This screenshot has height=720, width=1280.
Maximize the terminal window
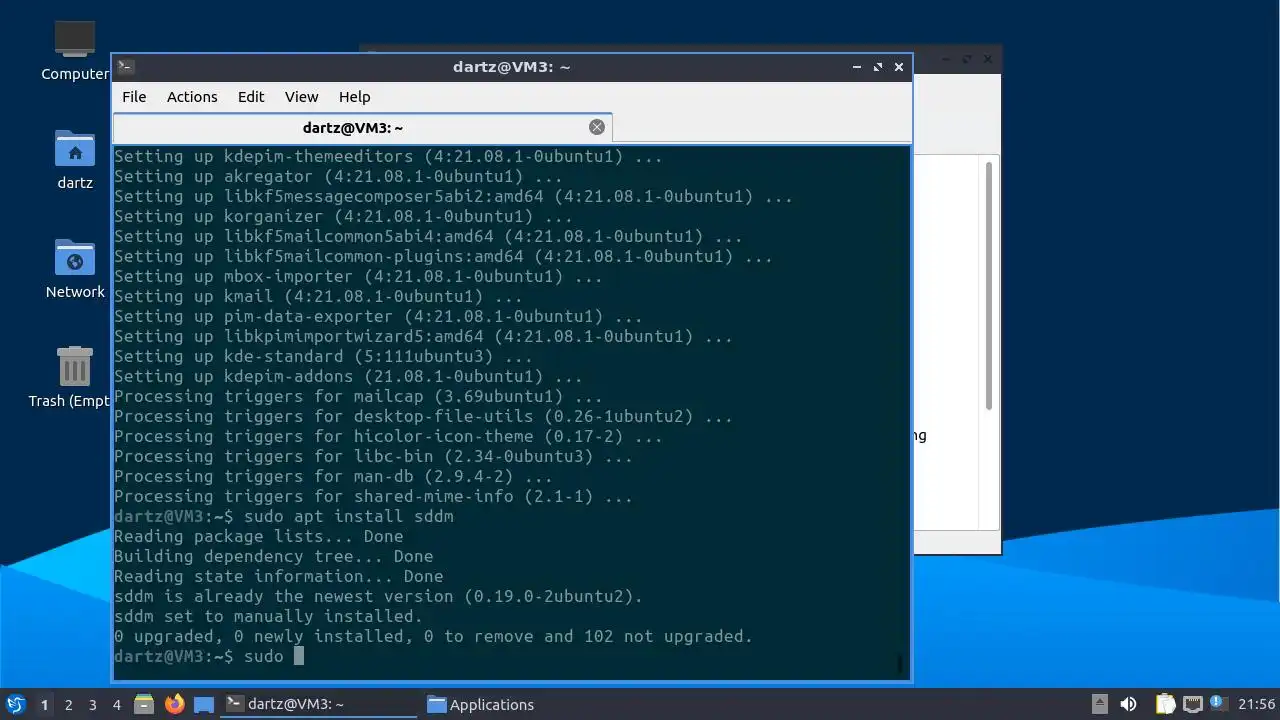click(x=878, y=67)
